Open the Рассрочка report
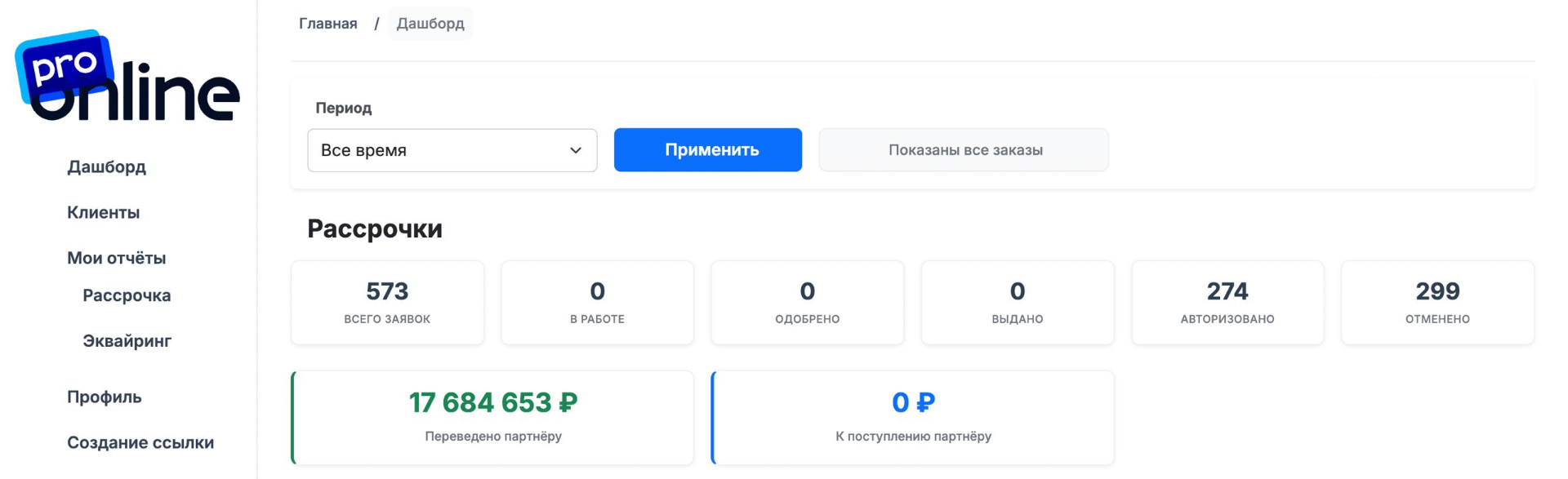The width and height of the screenshot is (1568, 479). pos(127,295)
